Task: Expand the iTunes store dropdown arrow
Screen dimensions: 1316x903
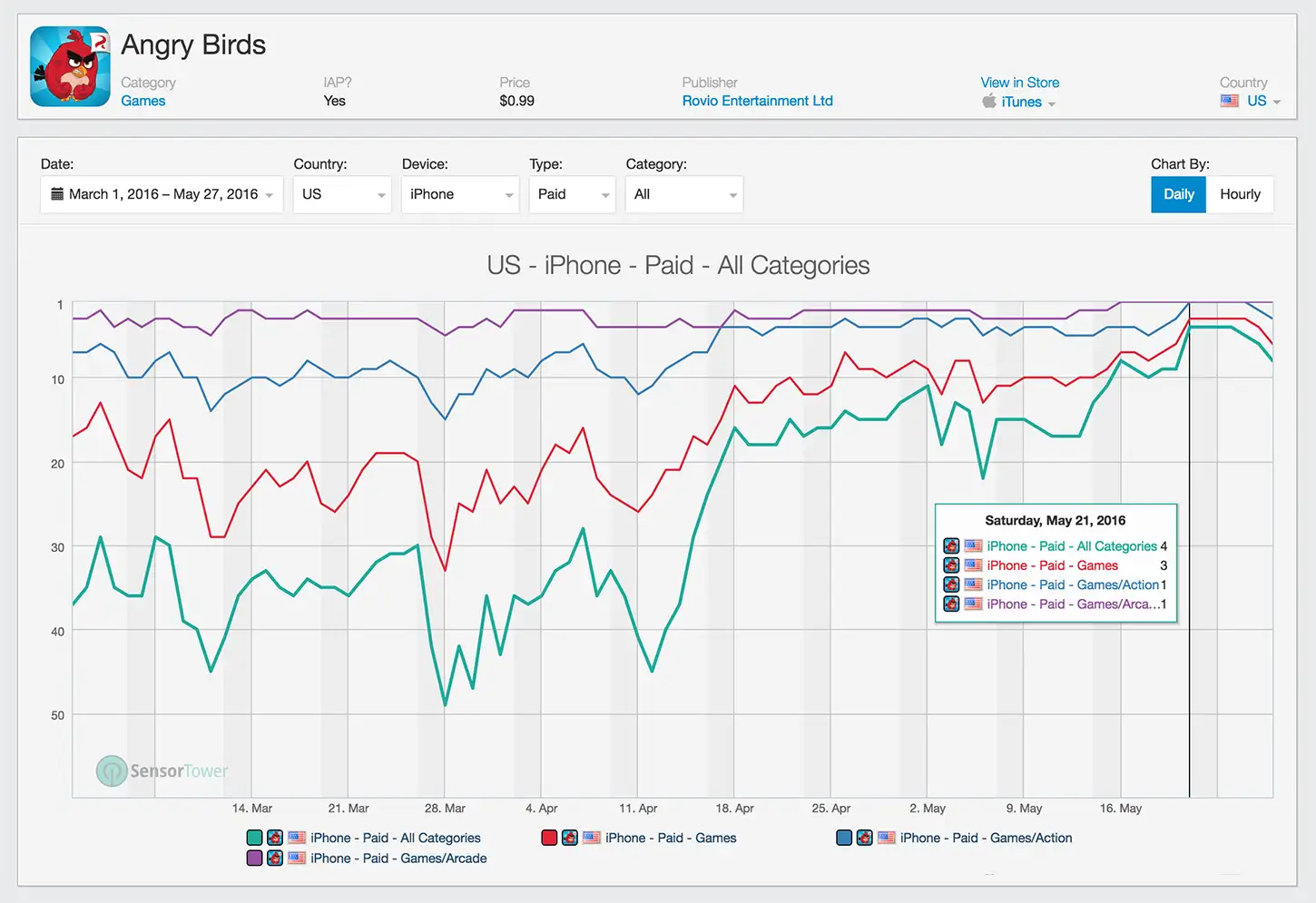Action: click(x=1052, y=104)
